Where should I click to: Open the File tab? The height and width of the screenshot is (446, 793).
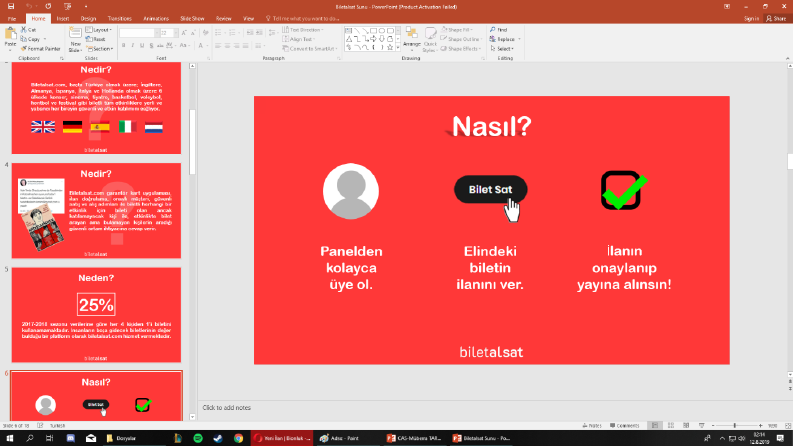[x=12, y=19]
